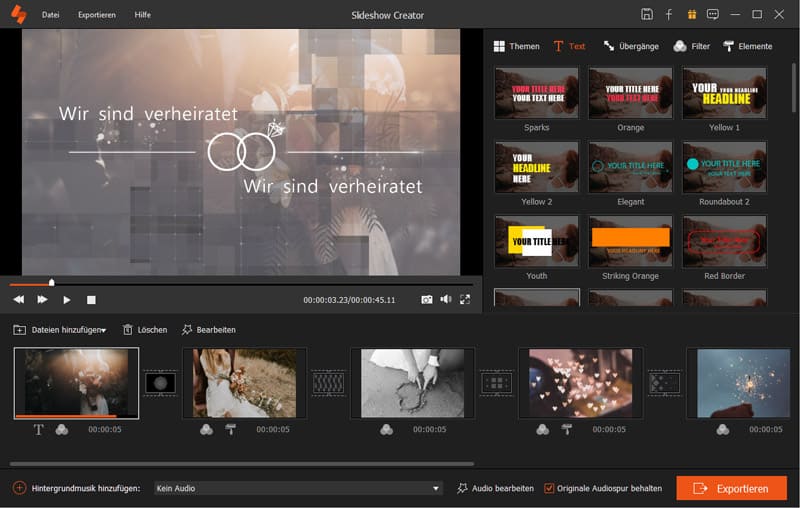Take a snapshot with camera icon
The height and width of the screenshot is (508, 800).
[427, 299]
